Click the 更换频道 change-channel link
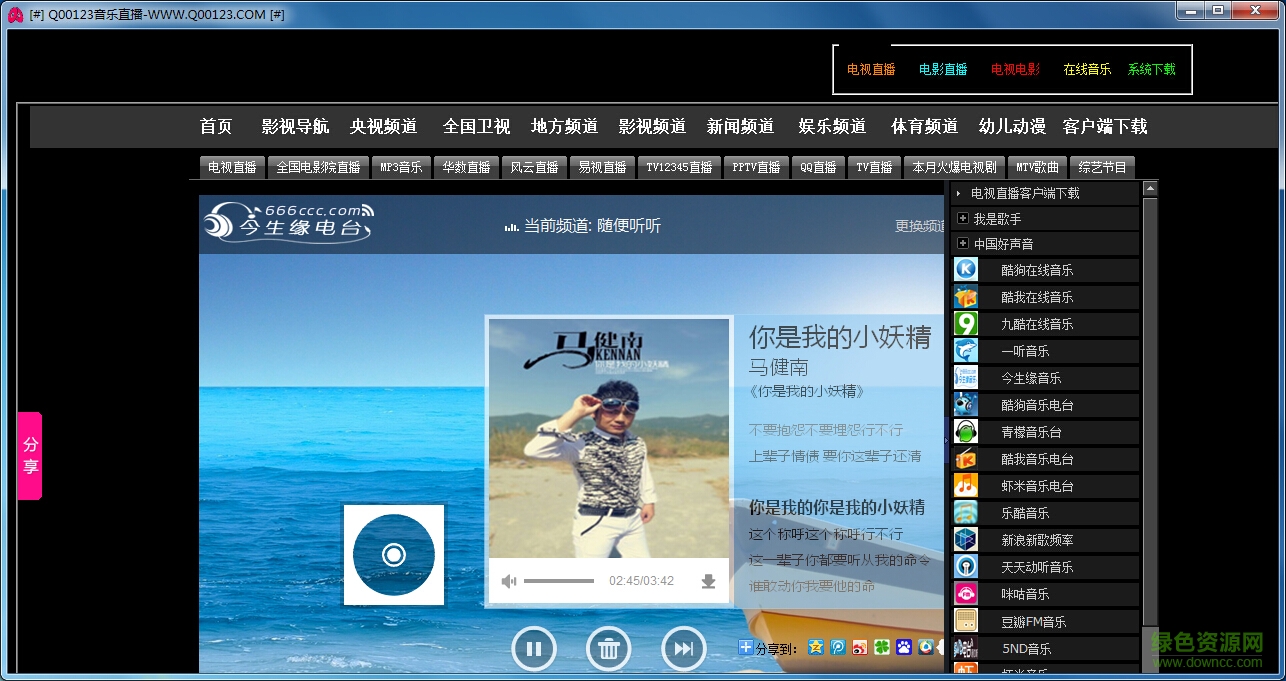The width and height of the screenshot is (1286, 681). pyautogui.click(x=918, y=227)
